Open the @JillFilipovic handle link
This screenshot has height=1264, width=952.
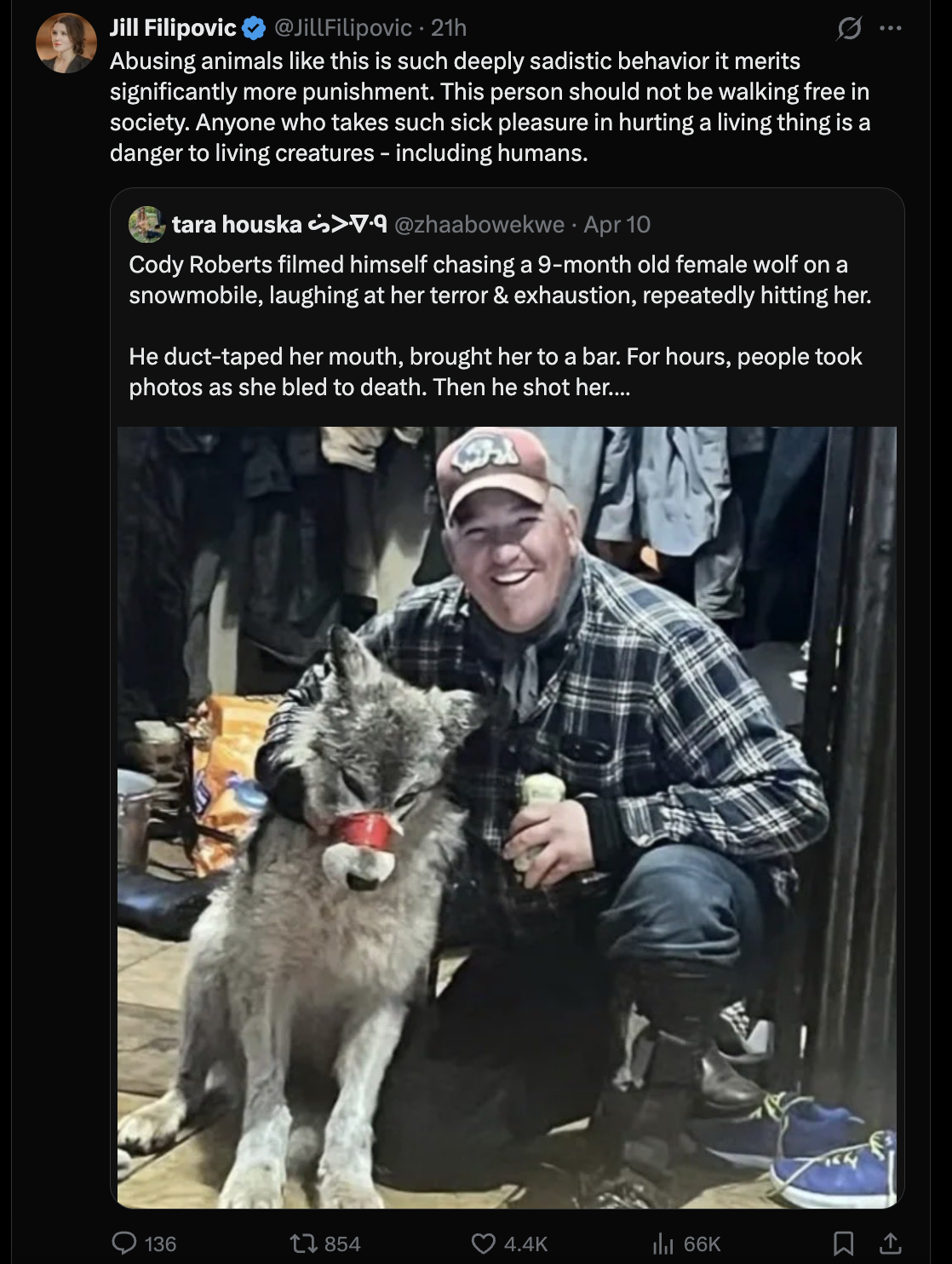click(343, 28)
